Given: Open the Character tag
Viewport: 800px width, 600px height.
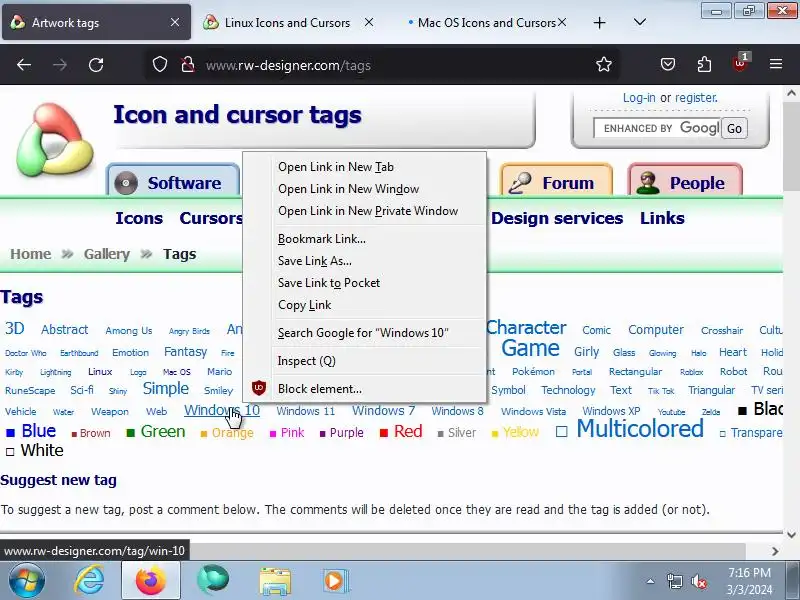Looking at the screenshot, I should [x=526, y=328].
